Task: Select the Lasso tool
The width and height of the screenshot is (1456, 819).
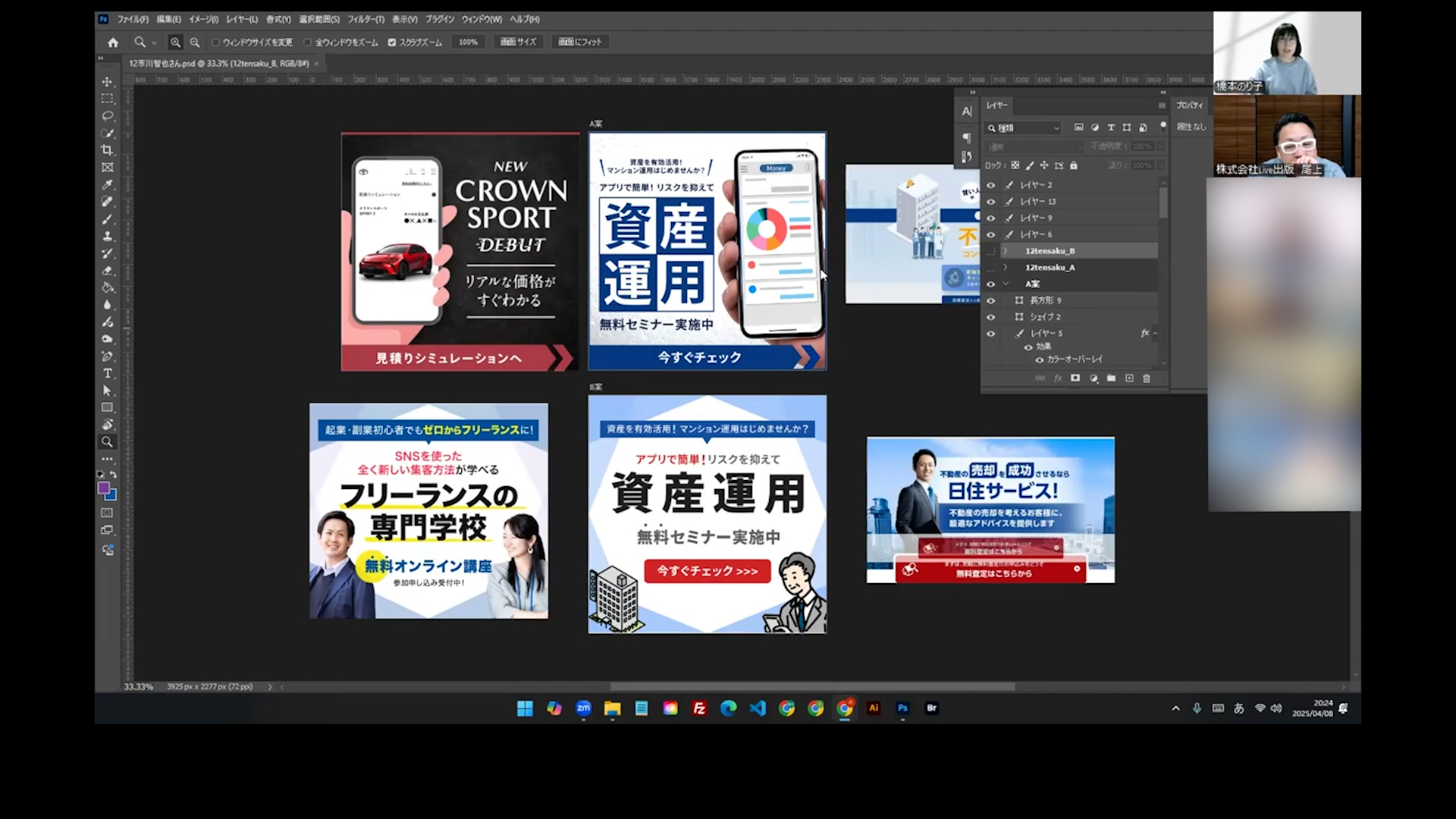Action: point(107,116)
